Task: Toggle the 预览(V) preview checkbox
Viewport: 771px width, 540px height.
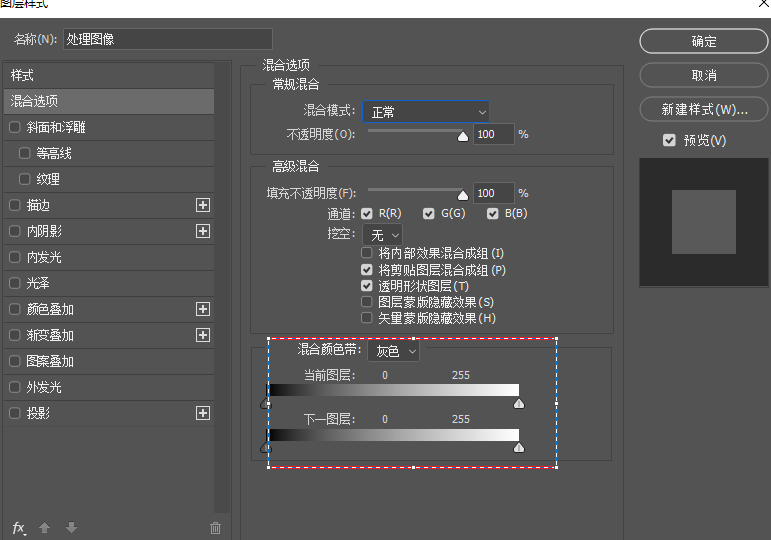Action: (x=669, y=141)
